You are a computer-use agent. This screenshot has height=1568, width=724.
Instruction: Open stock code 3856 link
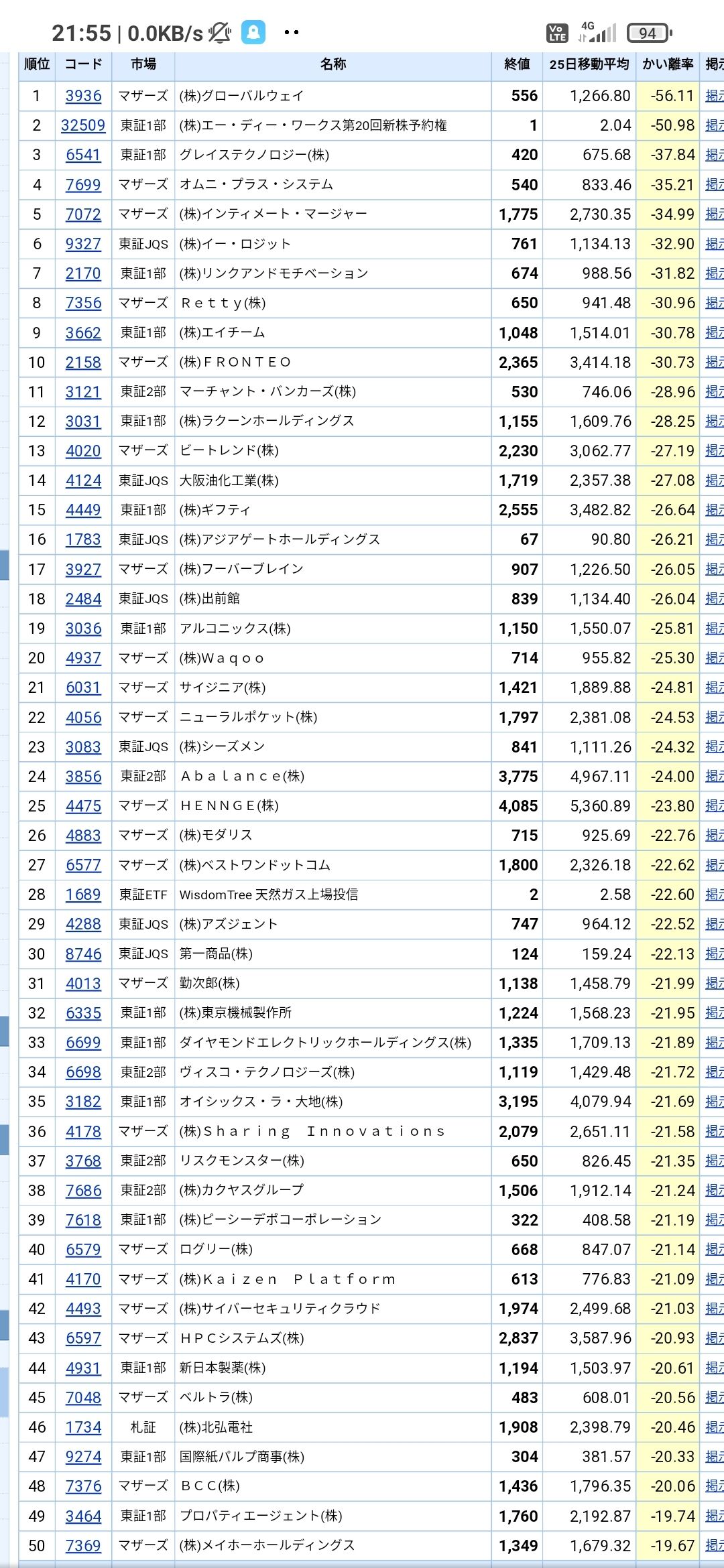[83, 776]
